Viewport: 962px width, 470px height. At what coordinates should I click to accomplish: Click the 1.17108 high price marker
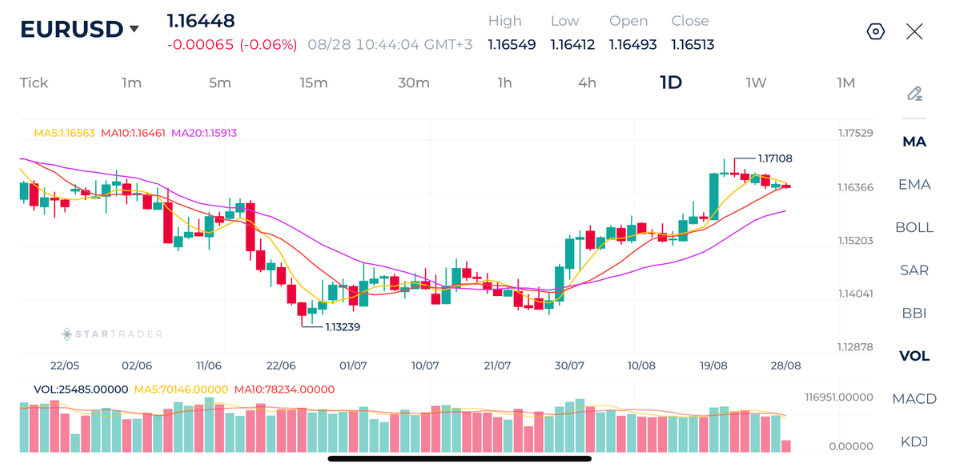point(775,158)
